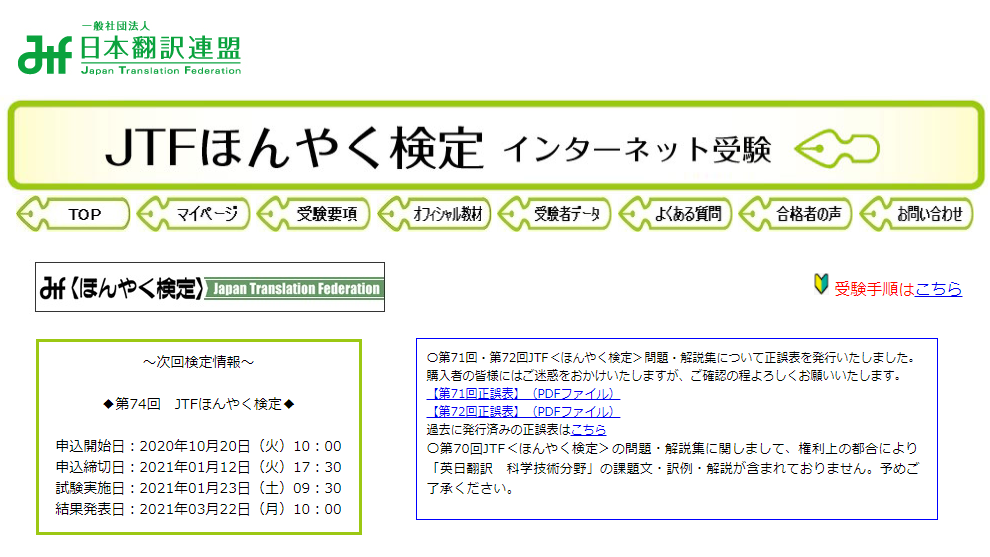The height and width of the screenshot is (557, 990).
Task: Open the 第72回正誤表 PDF link
Action: pyautogui.click(x=523, y=412)
